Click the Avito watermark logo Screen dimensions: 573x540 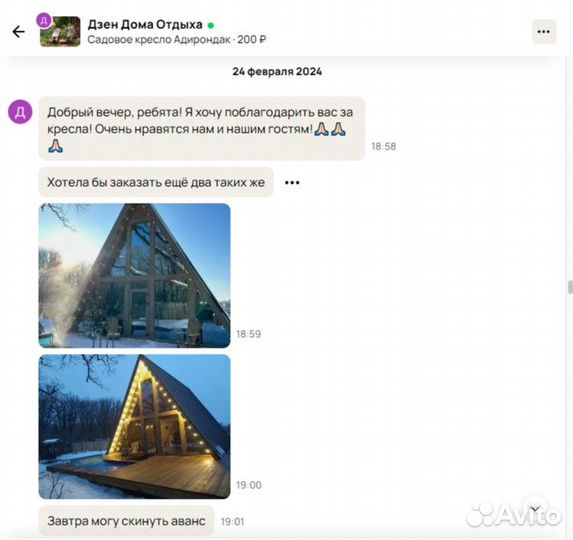[x=514, y=515]
